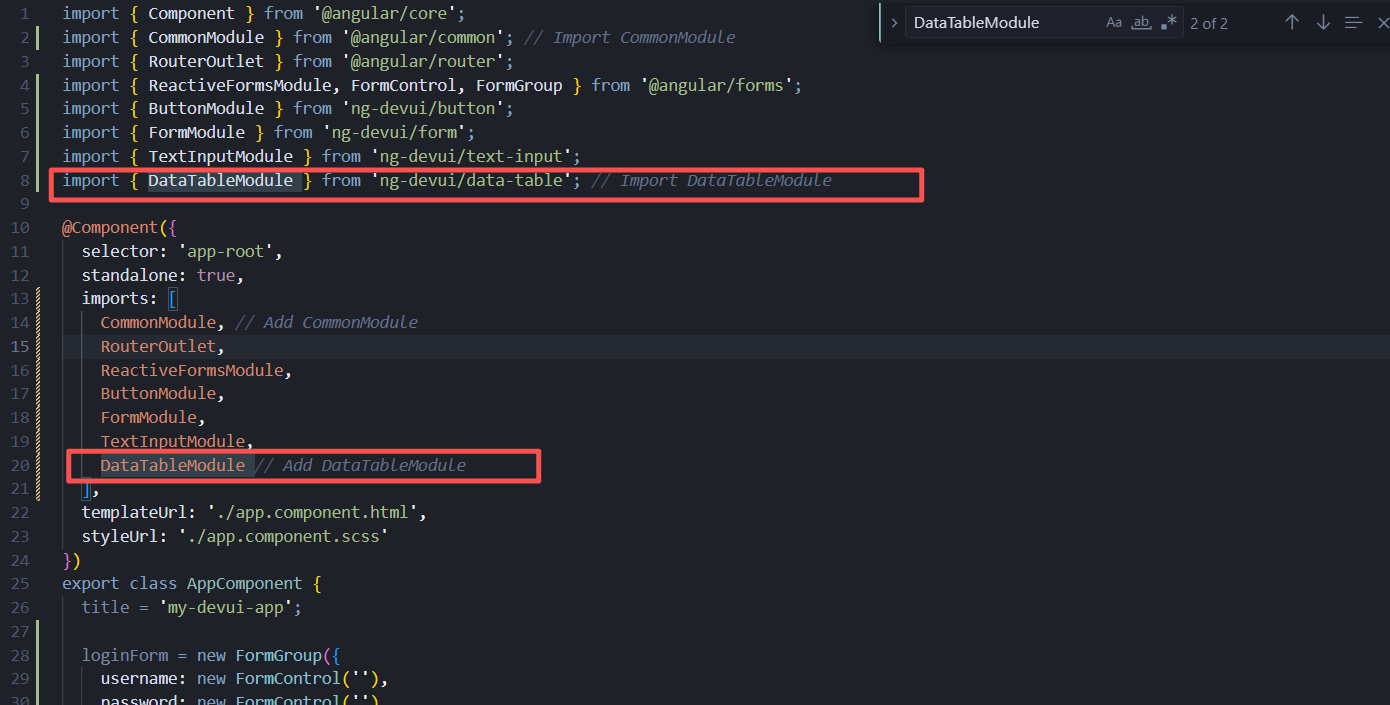This screenshot has height=705, width=1390.
Task: Click 'FormGroup' after 'new' on line 28
Action: coord(279,655)
